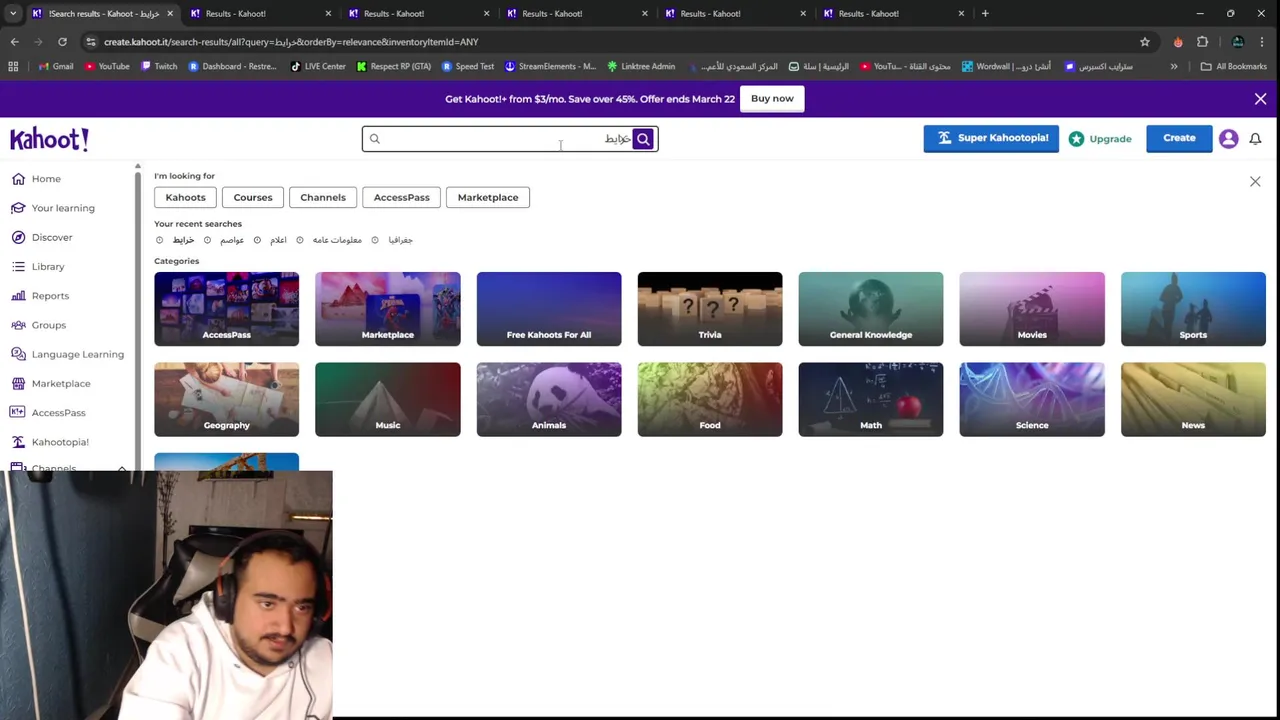Open the Music category card
Viewport: 1280px width, 720px height.
pos(388,399)
